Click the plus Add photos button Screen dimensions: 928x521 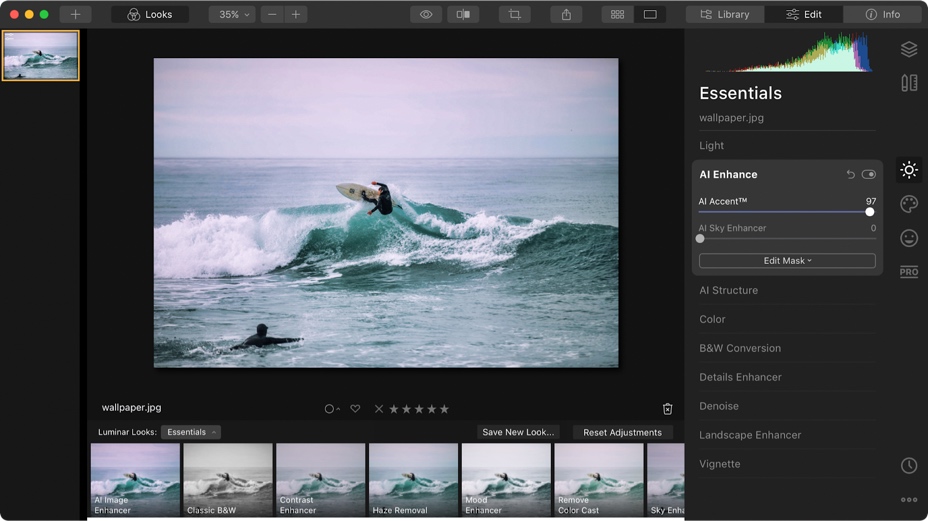[x=75, y=14]
